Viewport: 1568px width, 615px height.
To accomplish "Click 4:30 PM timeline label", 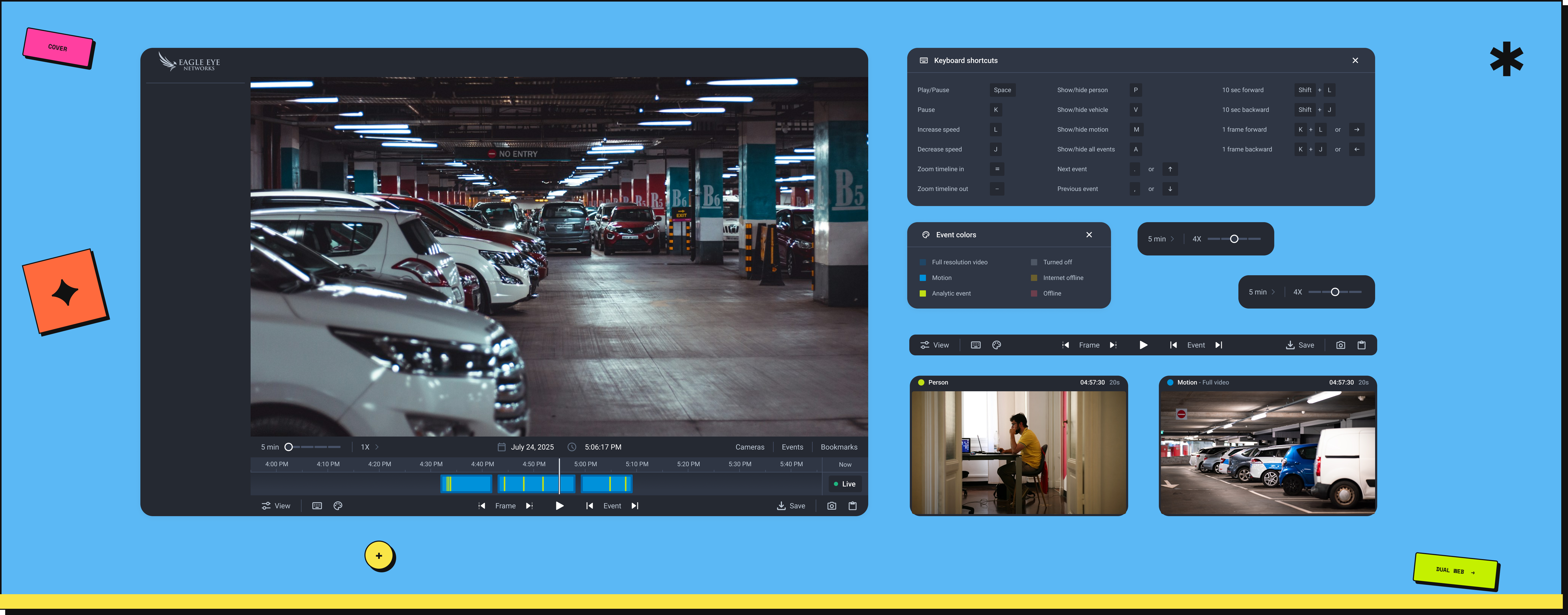I will coord(431,465).
